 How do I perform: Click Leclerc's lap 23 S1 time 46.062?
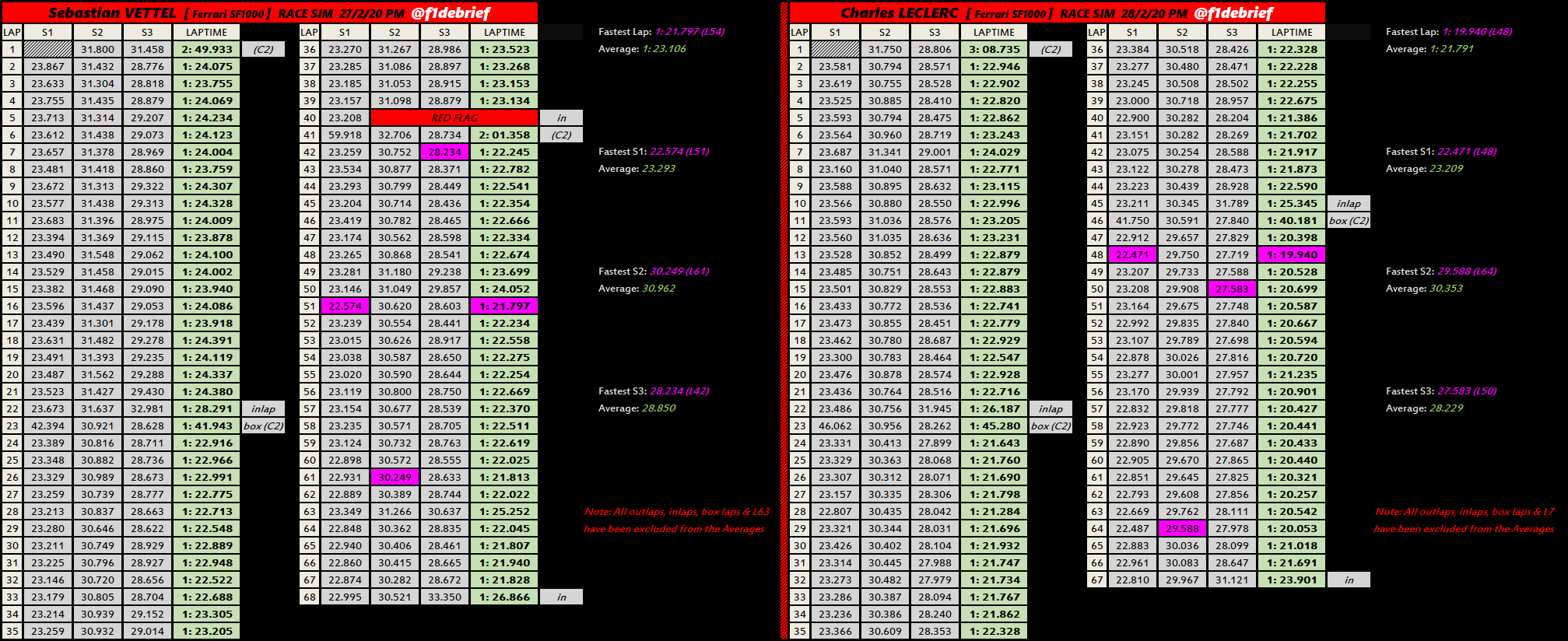tap(835, 426)
